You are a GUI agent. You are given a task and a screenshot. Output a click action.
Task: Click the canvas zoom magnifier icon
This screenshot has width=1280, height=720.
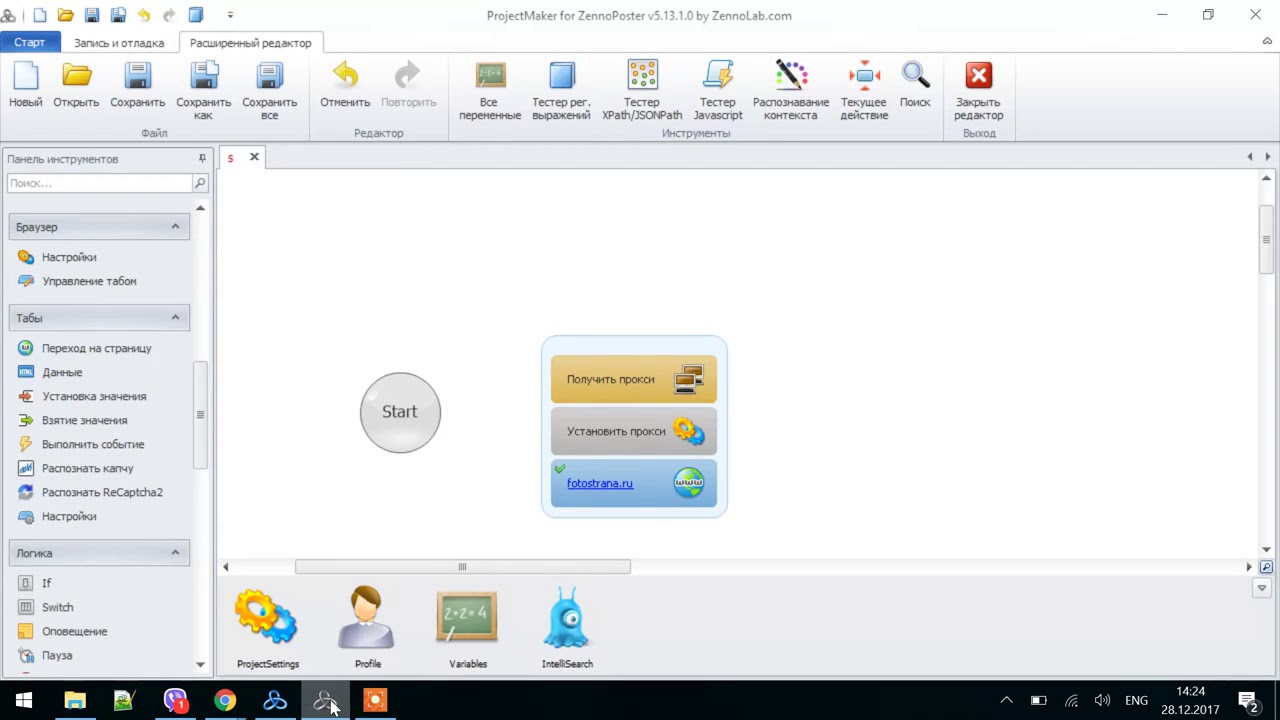tap(1266, 567)
